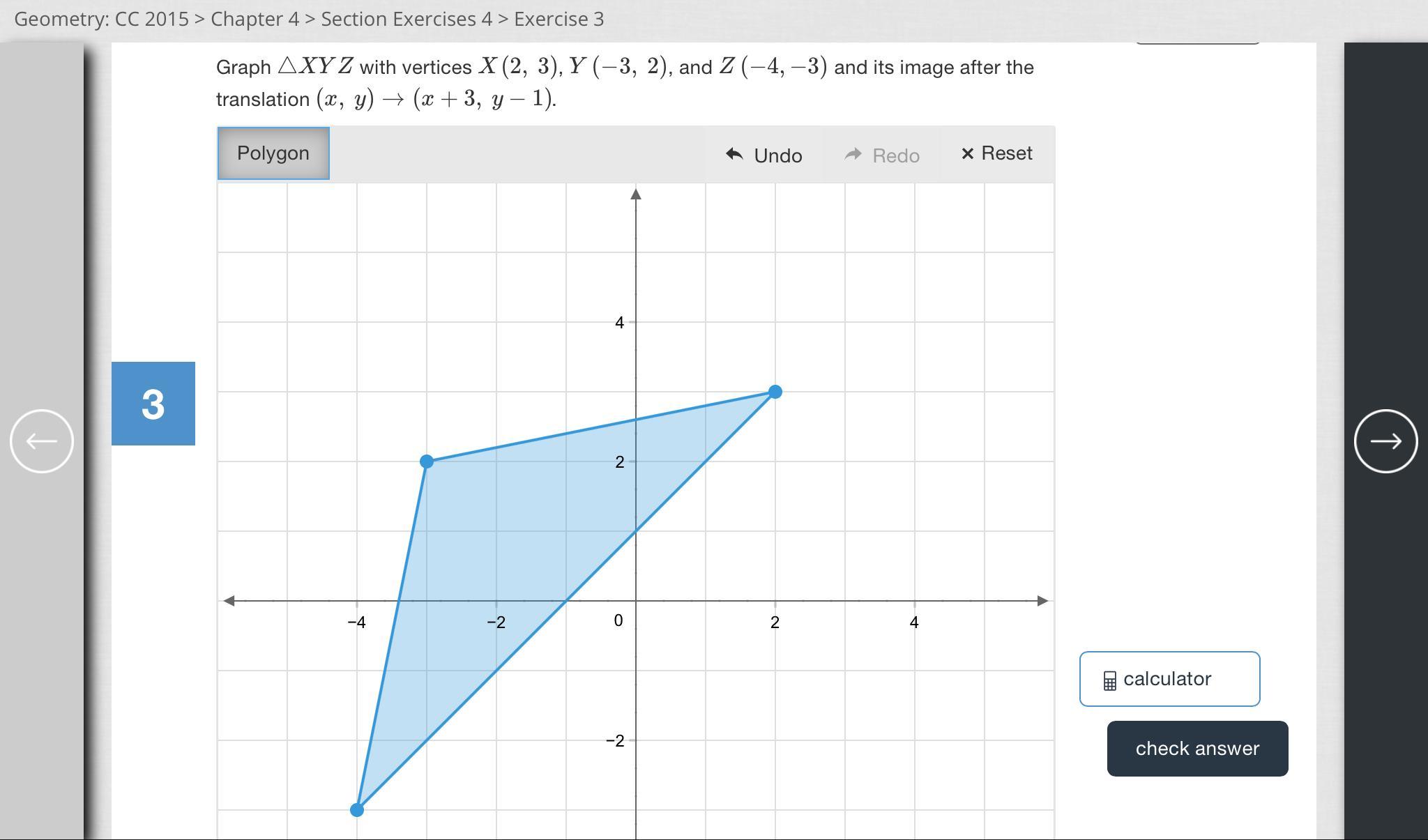Click the Undo arrow icon

point(734,154)
